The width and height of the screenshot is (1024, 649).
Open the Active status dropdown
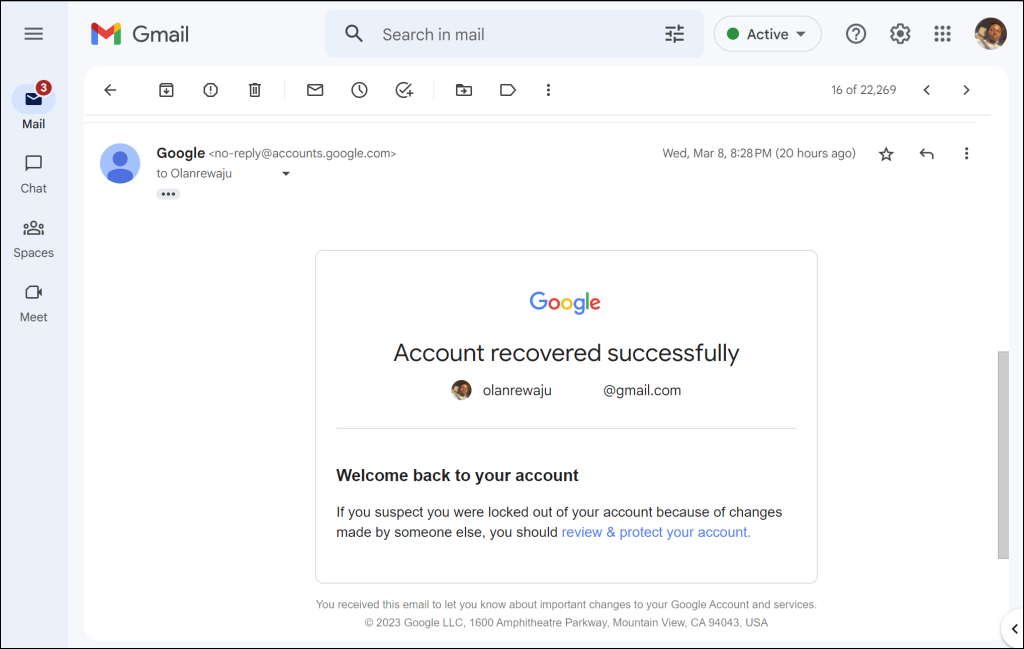click(x=768, y=34)
